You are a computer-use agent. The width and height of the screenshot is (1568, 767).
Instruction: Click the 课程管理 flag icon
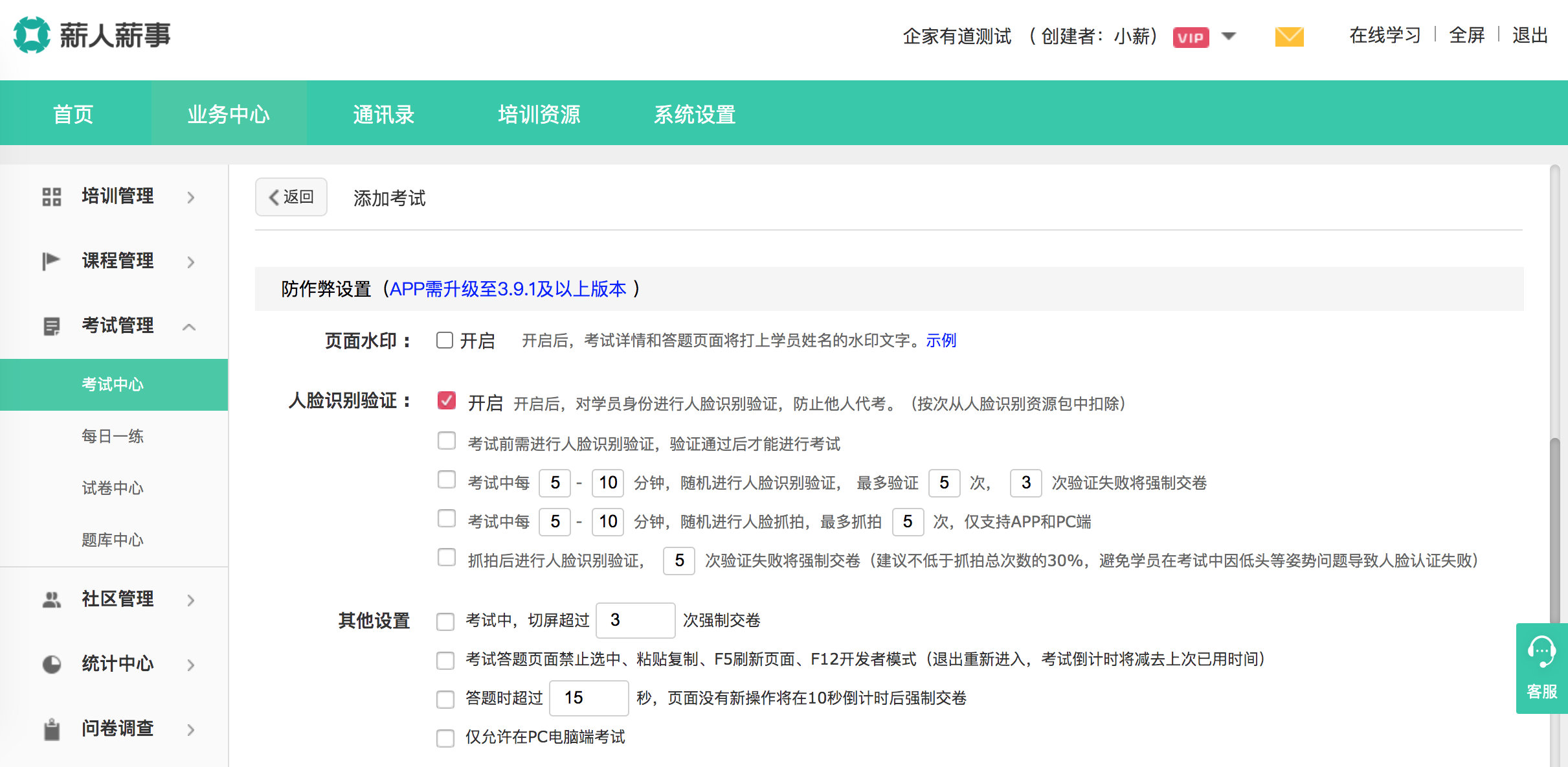(50, 261)
